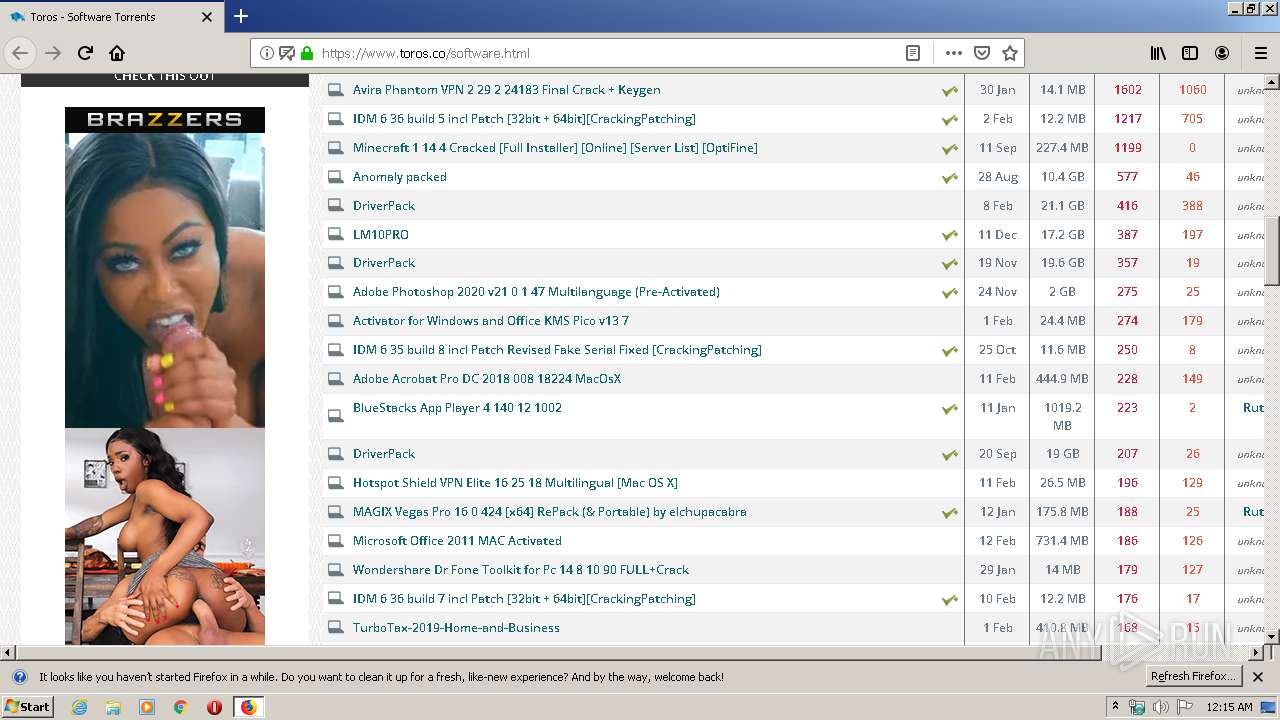Open Adobe Photoshop 2020 torrent link
This screenshot has height=720, width=1280.
point(536,292)
